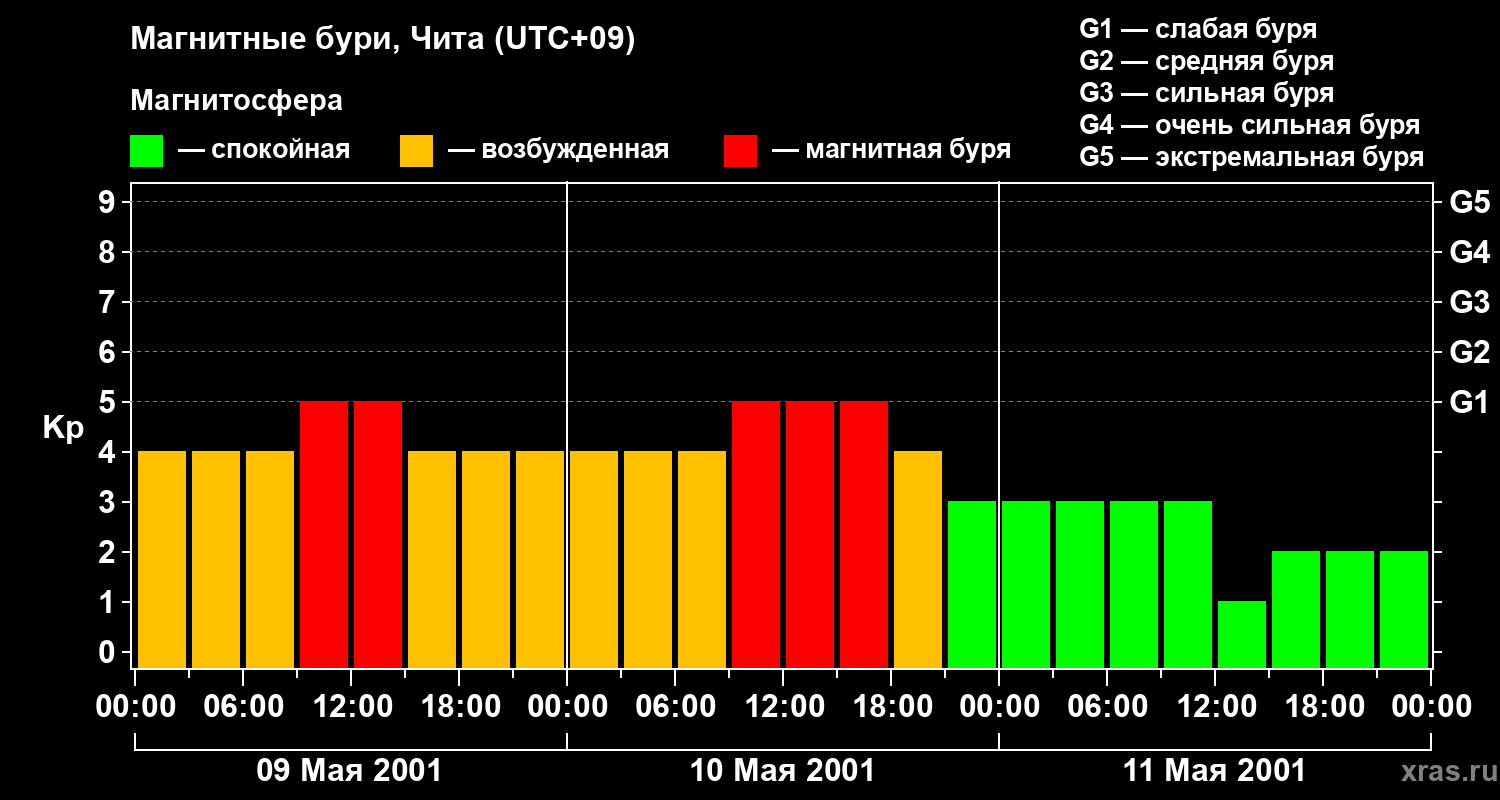Click the Kp axis tick value 5
Screen dimensions: 1500x800
109,403
